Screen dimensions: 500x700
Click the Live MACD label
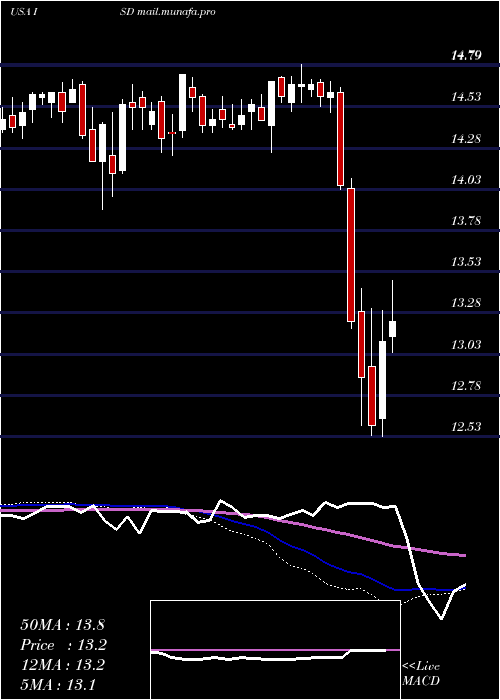(x=421, y=674)
